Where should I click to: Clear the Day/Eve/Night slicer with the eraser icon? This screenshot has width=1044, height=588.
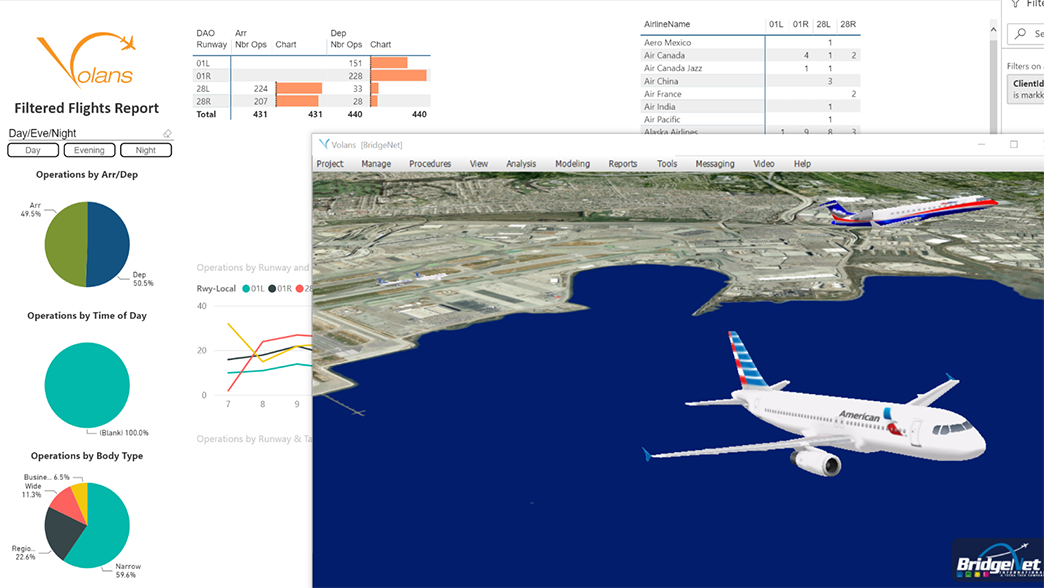(x=167, y=133)
